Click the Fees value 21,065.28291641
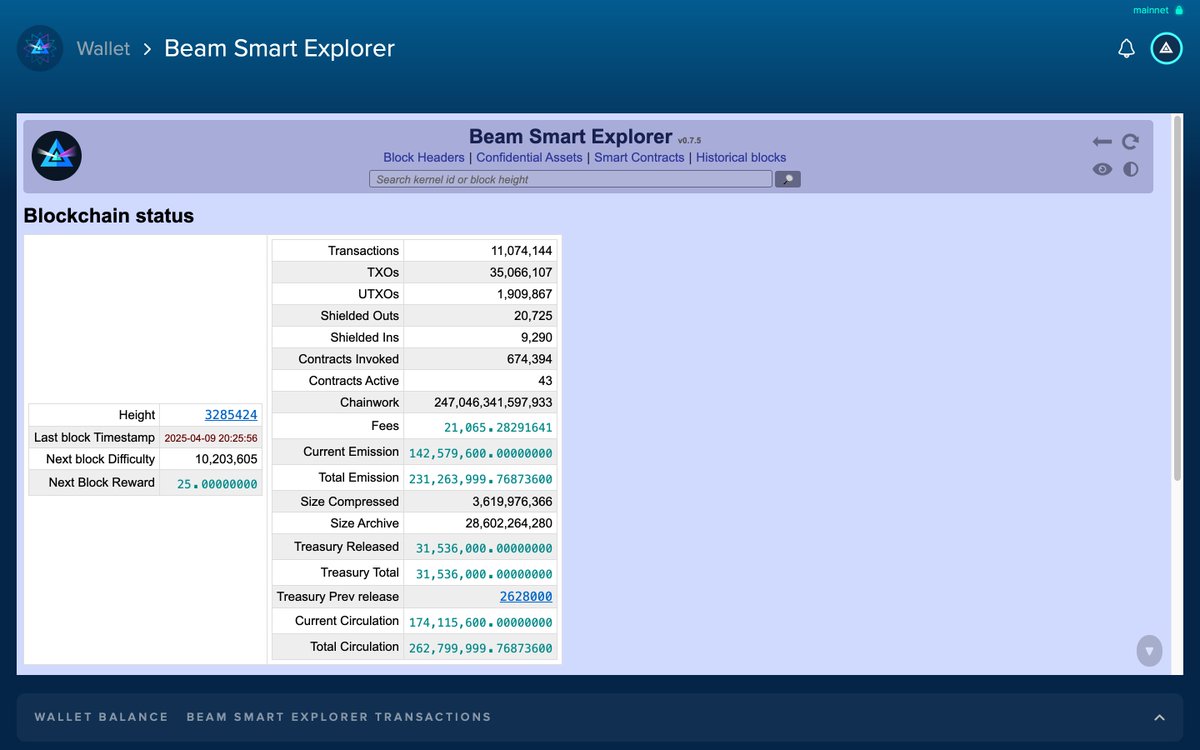Screen dimensions: 1200x750 pyautogui.click(x=498, y=427)
